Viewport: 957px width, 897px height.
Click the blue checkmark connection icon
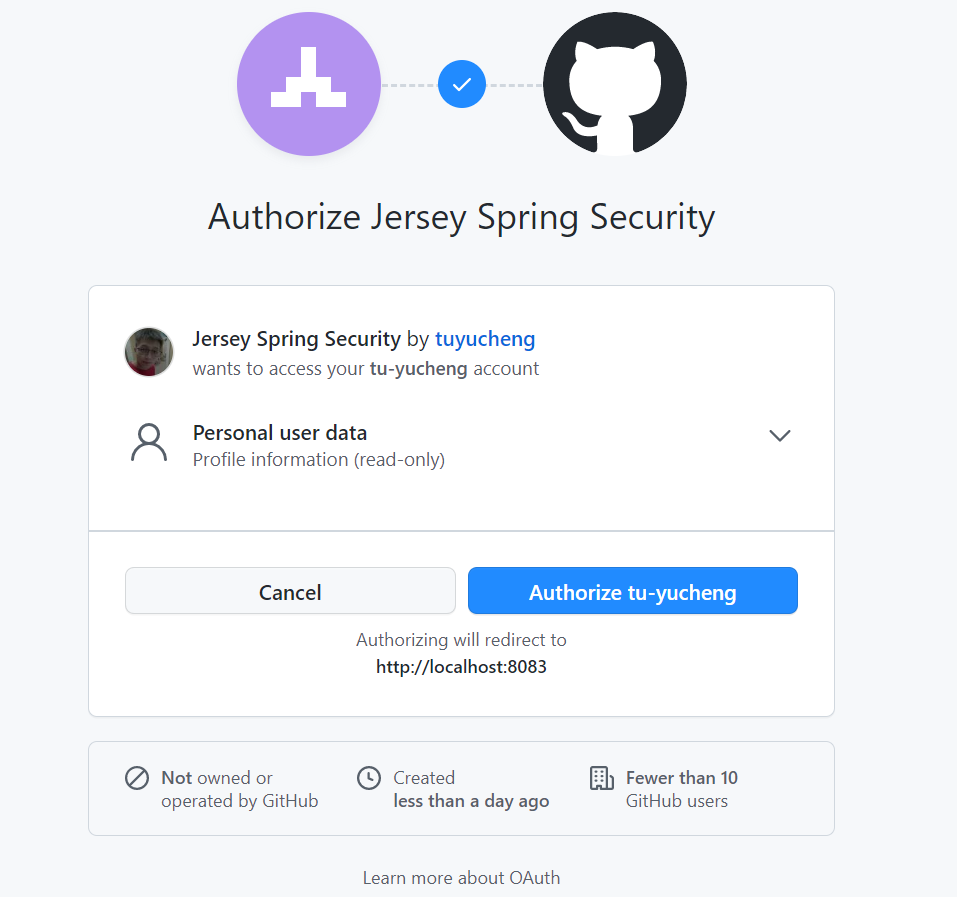click(462, 84)
